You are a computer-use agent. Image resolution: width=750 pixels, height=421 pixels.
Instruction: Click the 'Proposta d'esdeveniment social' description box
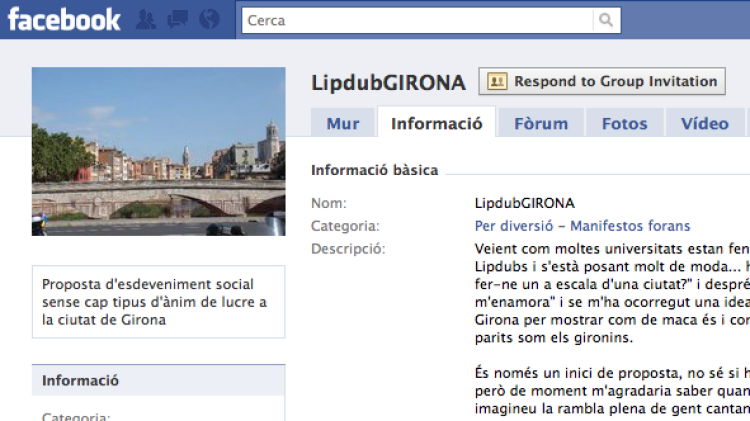159,302
